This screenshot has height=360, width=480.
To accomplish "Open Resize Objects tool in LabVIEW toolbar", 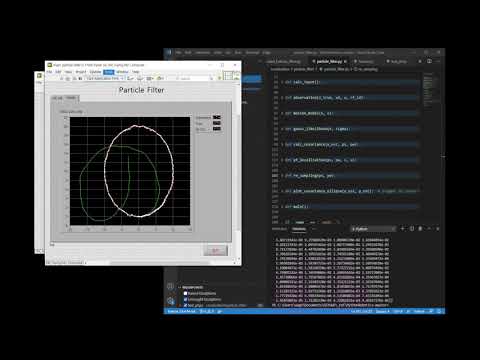I will 150,79.
